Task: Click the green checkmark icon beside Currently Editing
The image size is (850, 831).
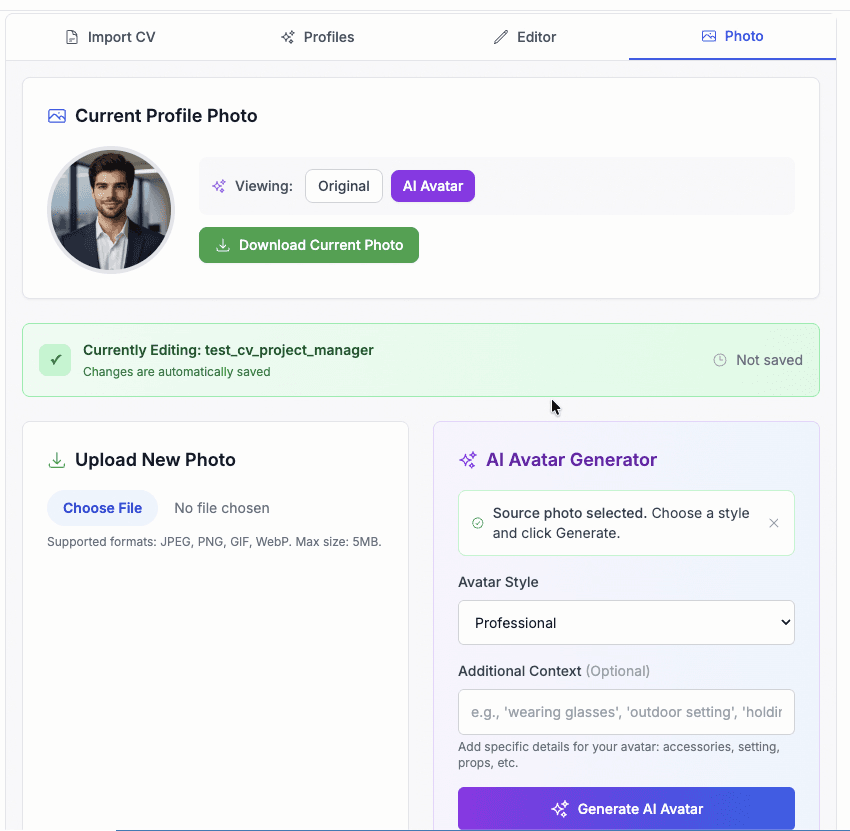Action: [x=55, y=360]
